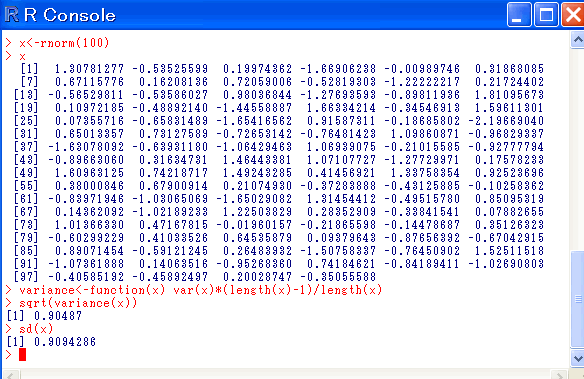The height and width of the screenshot is (379, 584).
Task: Click the value 0.17578233
Action: pyautogui.click(x=510, y=160)
